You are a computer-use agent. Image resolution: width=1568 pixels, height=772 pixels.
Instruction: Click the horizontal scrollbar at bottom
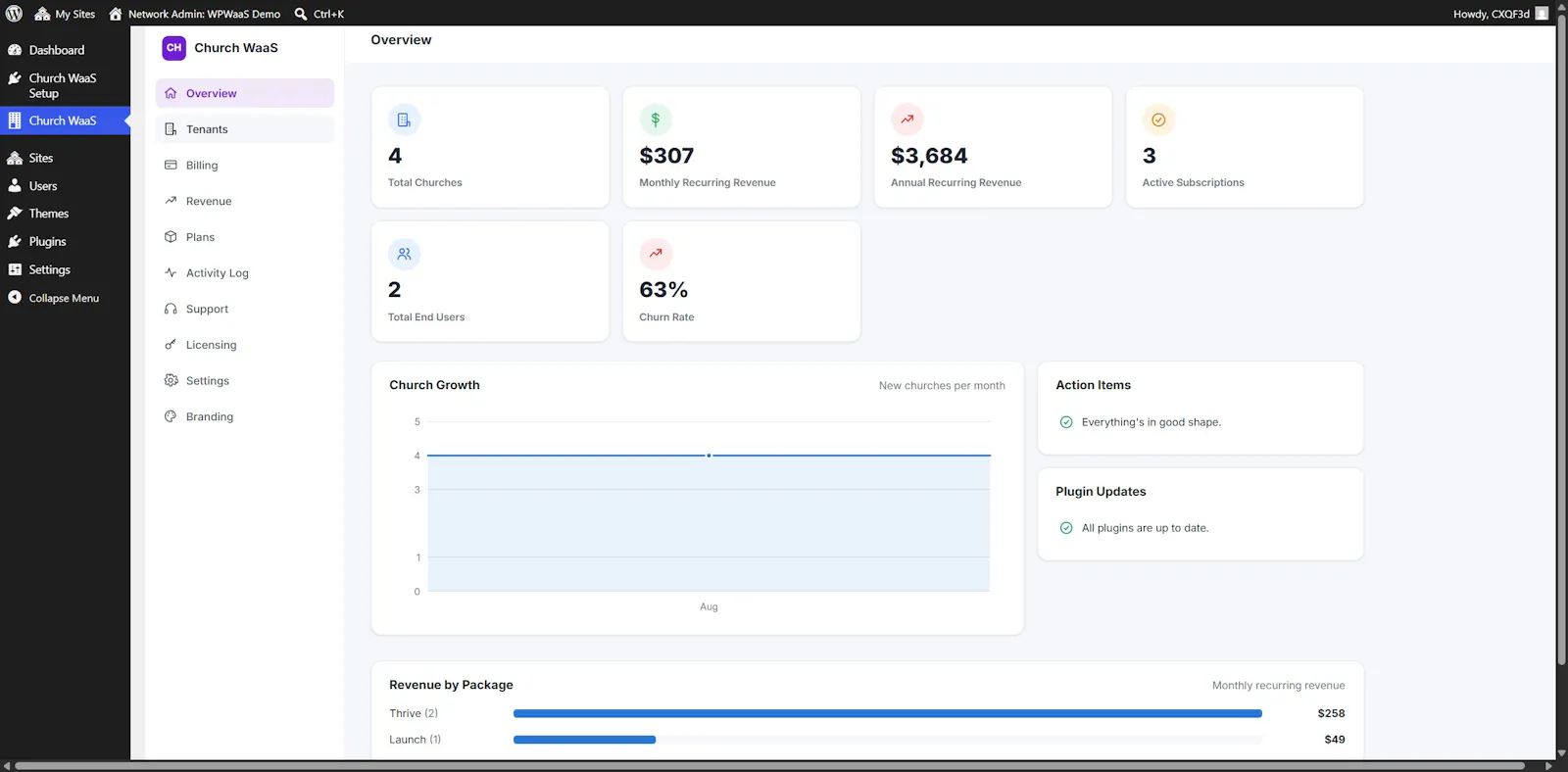[769, 766]
